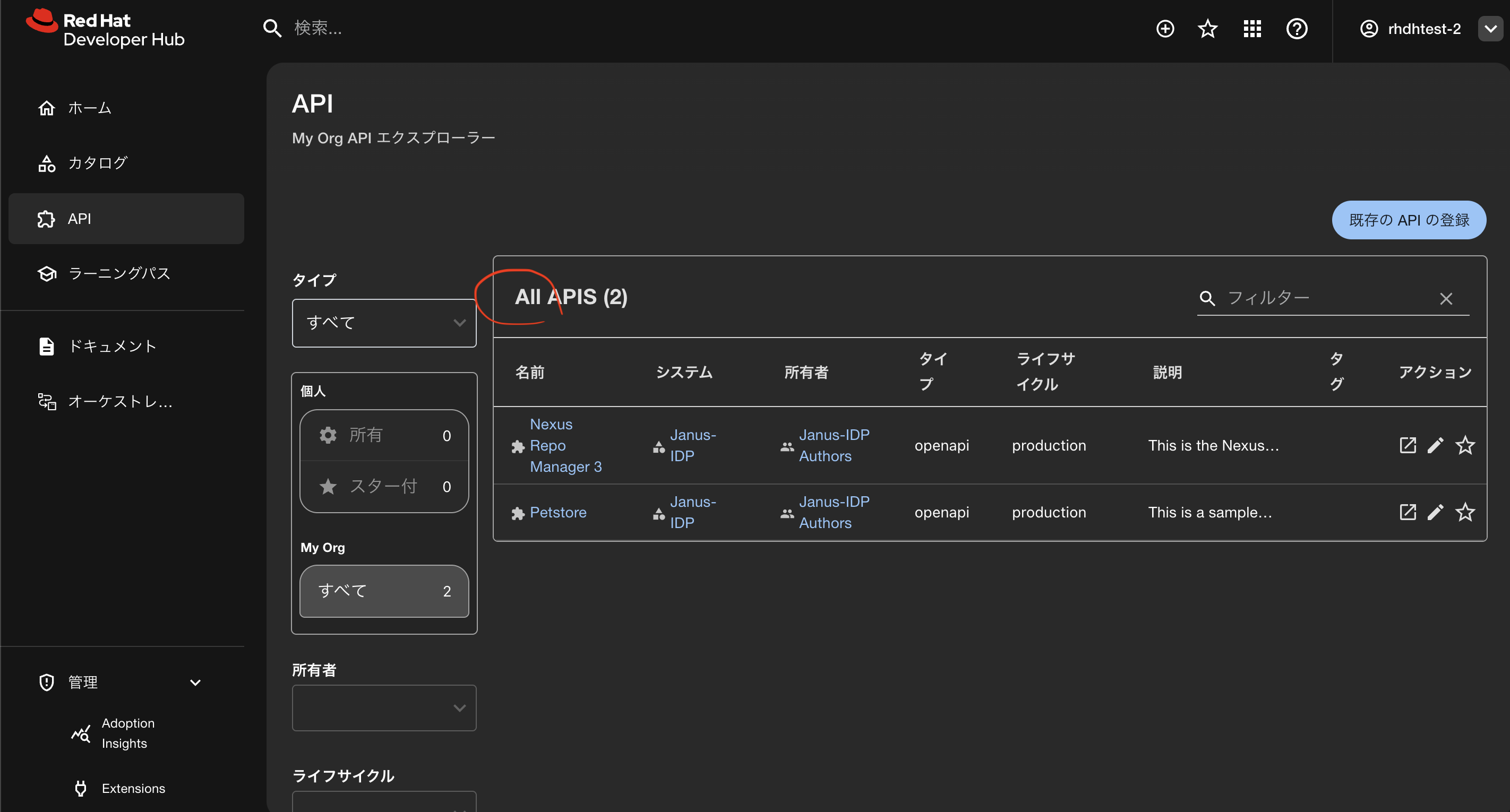Open the help question mark icon
The height and width of the screenshot is (812, 1510).
(x=1297, y=29)
